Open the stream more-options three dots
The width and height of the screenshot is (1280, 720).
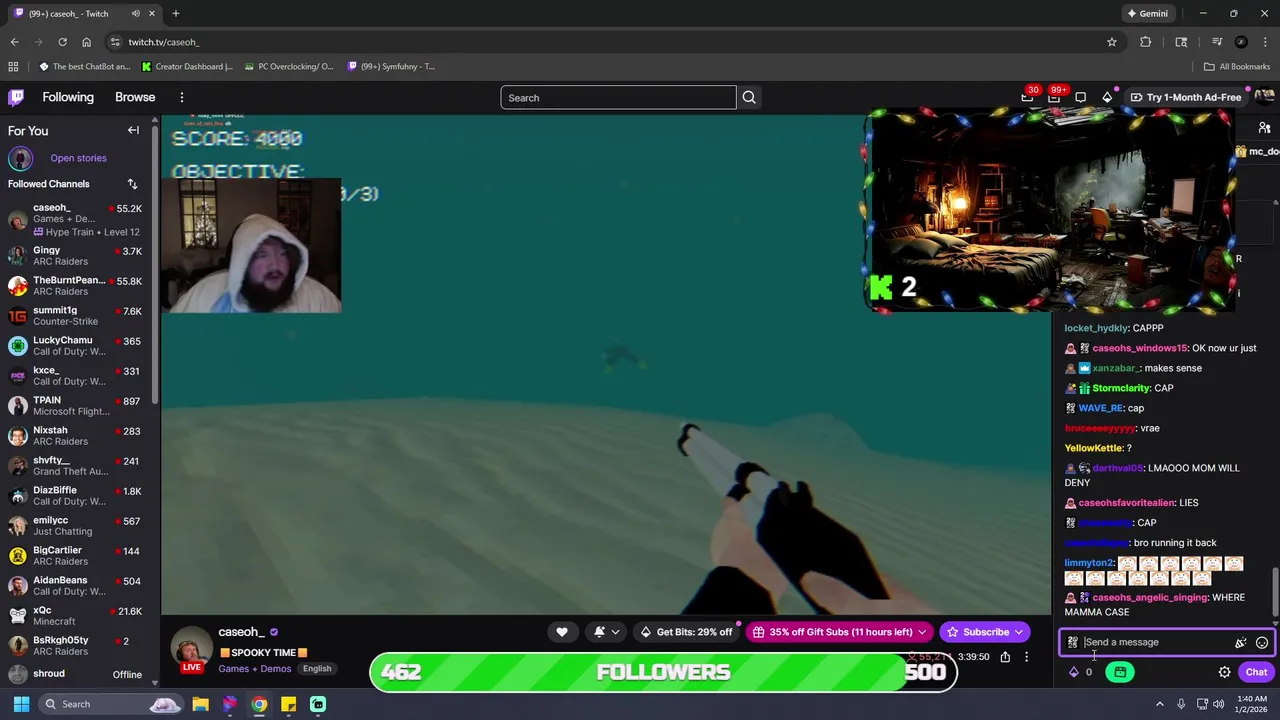1026,657
